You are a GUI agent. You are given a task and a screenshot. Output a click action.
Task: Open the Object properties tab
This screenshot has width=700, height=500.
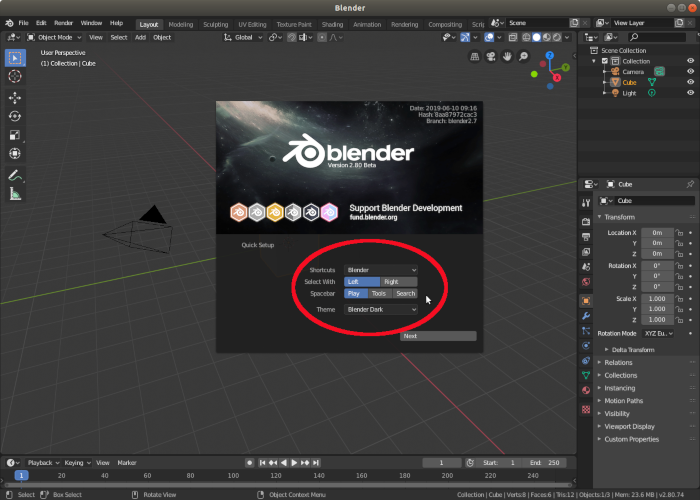586,301
